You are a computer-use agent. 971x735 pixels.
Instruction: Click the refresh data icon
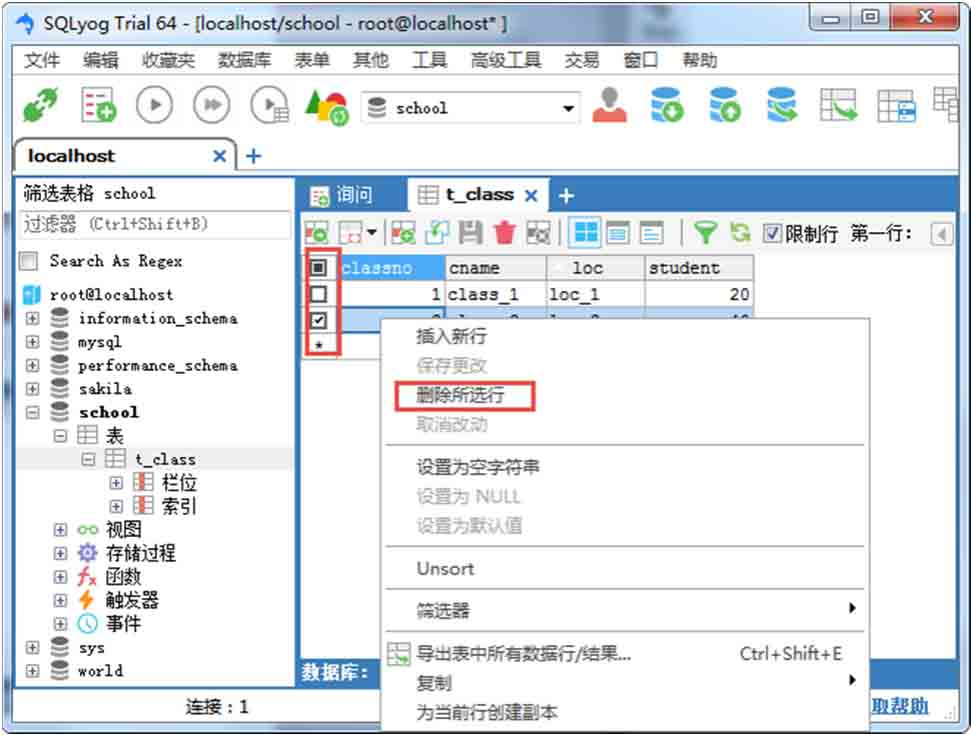coord(740,233)
